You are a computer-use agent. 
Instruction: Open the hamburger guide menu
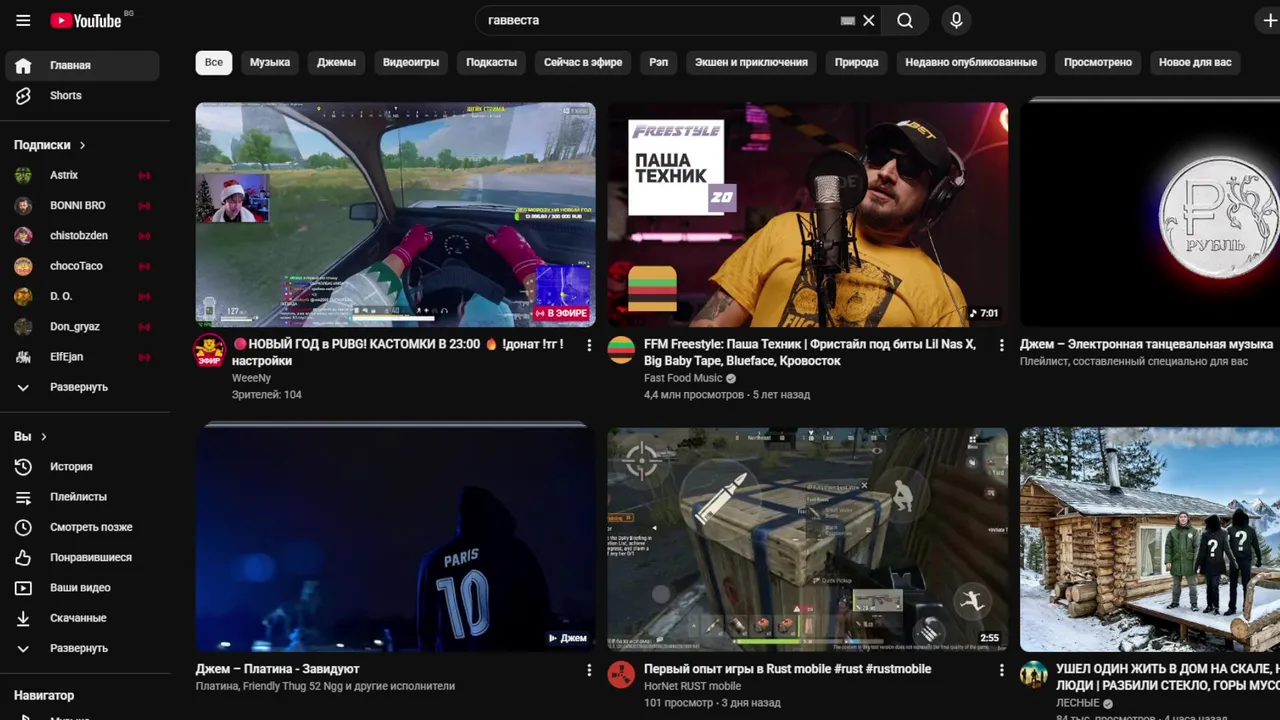point(23,20)
